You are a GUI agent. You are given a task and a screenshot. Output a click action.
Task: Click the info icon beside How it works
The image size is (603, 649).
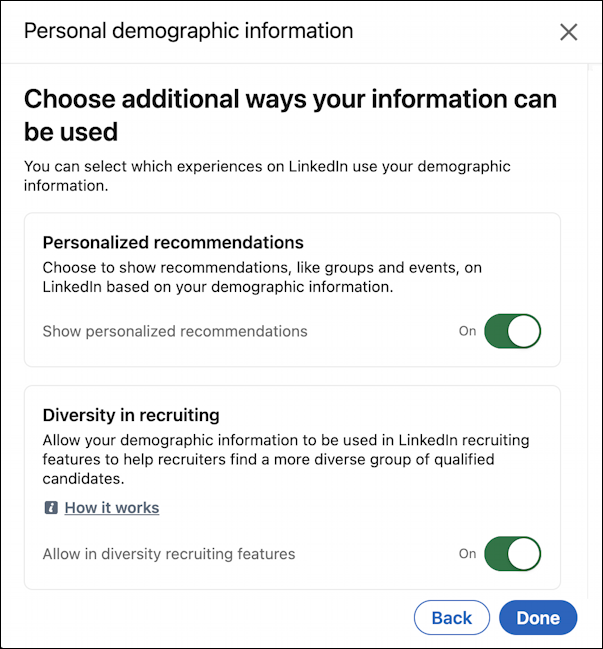pos(51,507)
